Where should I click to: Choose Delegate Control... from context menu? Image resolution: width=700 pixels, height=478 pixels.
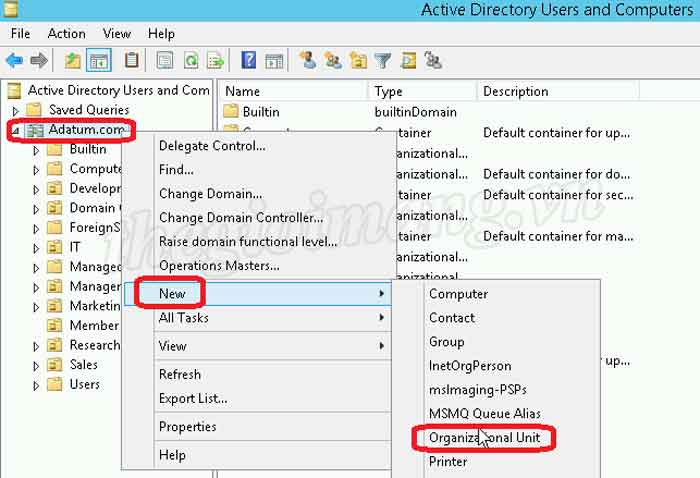tap(212, 146)
